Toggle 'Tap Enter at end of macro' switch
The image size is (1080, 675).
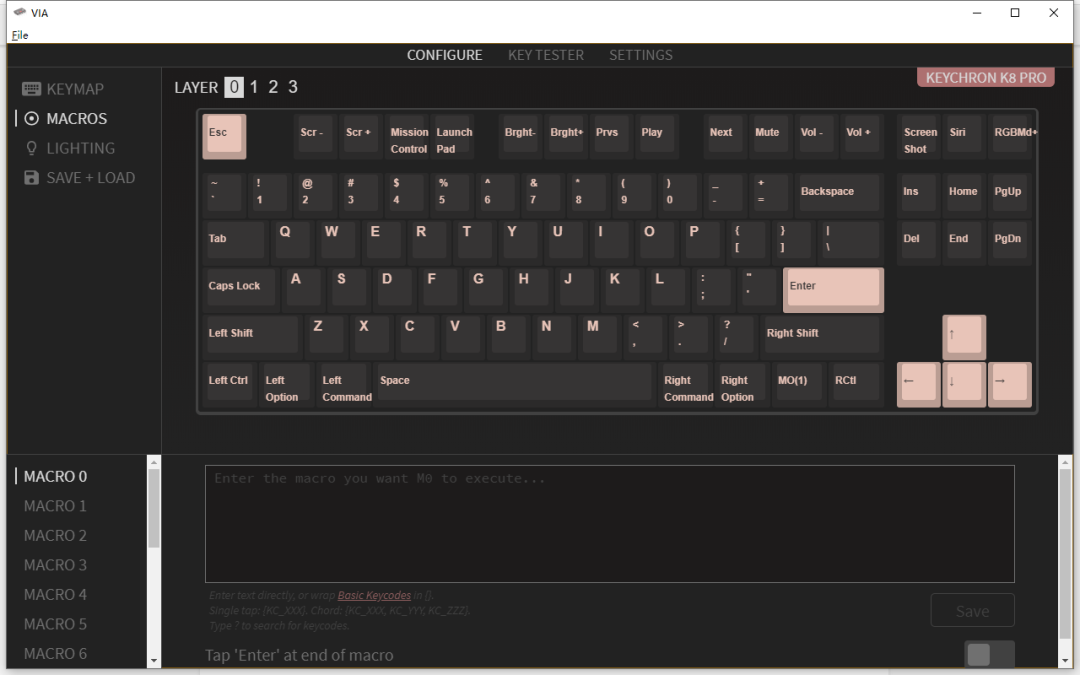coord(989,654)
